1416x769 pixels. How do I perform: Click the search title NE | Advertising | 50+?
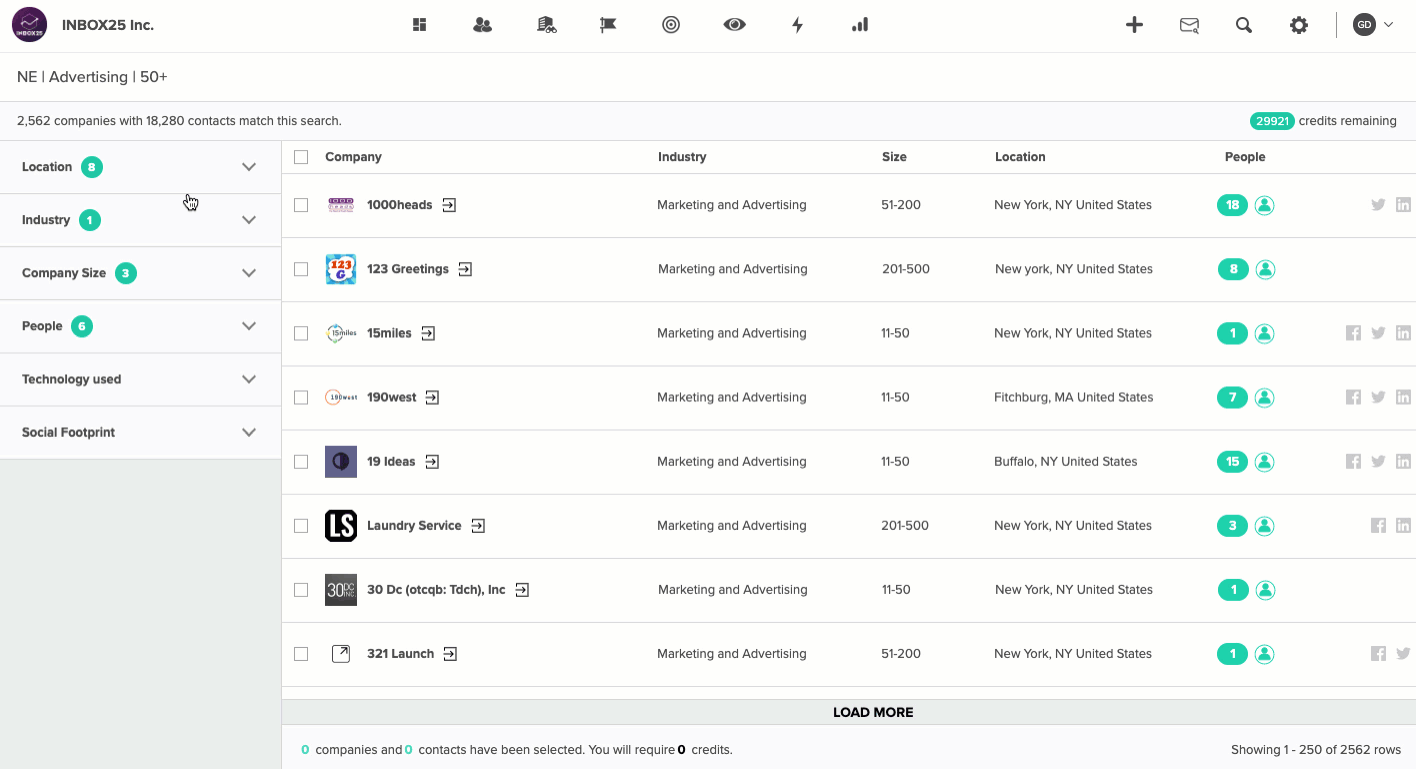92,77
